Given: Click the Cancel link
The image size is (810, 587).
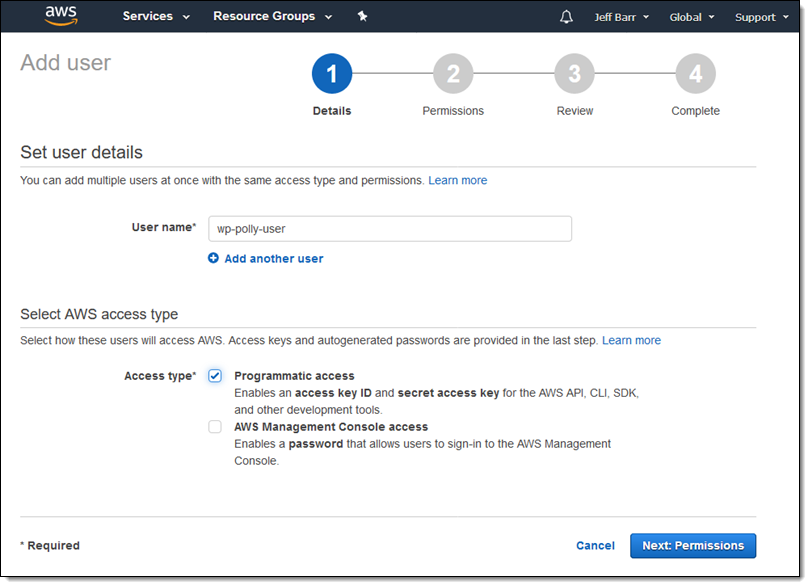Looking at the screenshot, I should click(x=595, y=546).
